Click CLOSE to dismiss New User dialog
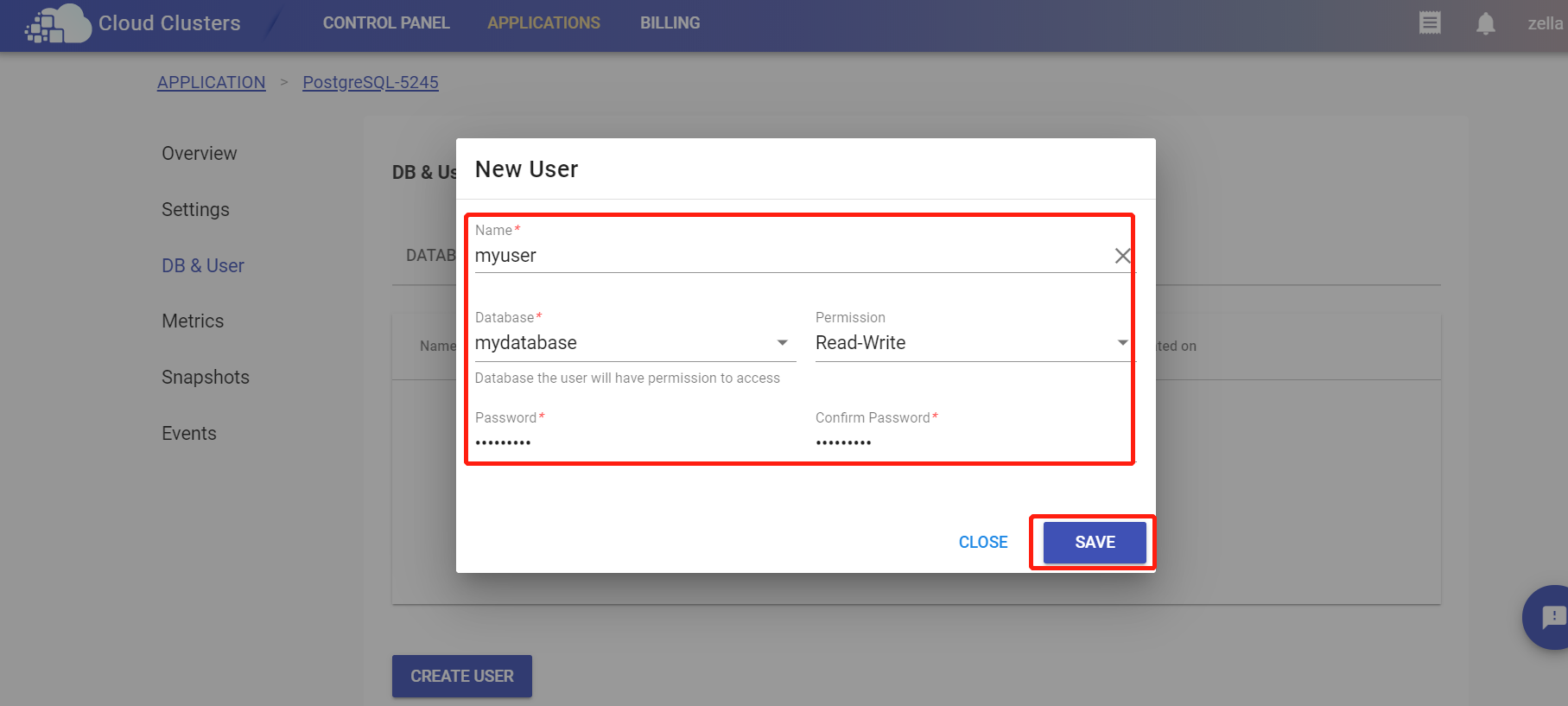Screen dimensions: 1568x706 (983, 542)
